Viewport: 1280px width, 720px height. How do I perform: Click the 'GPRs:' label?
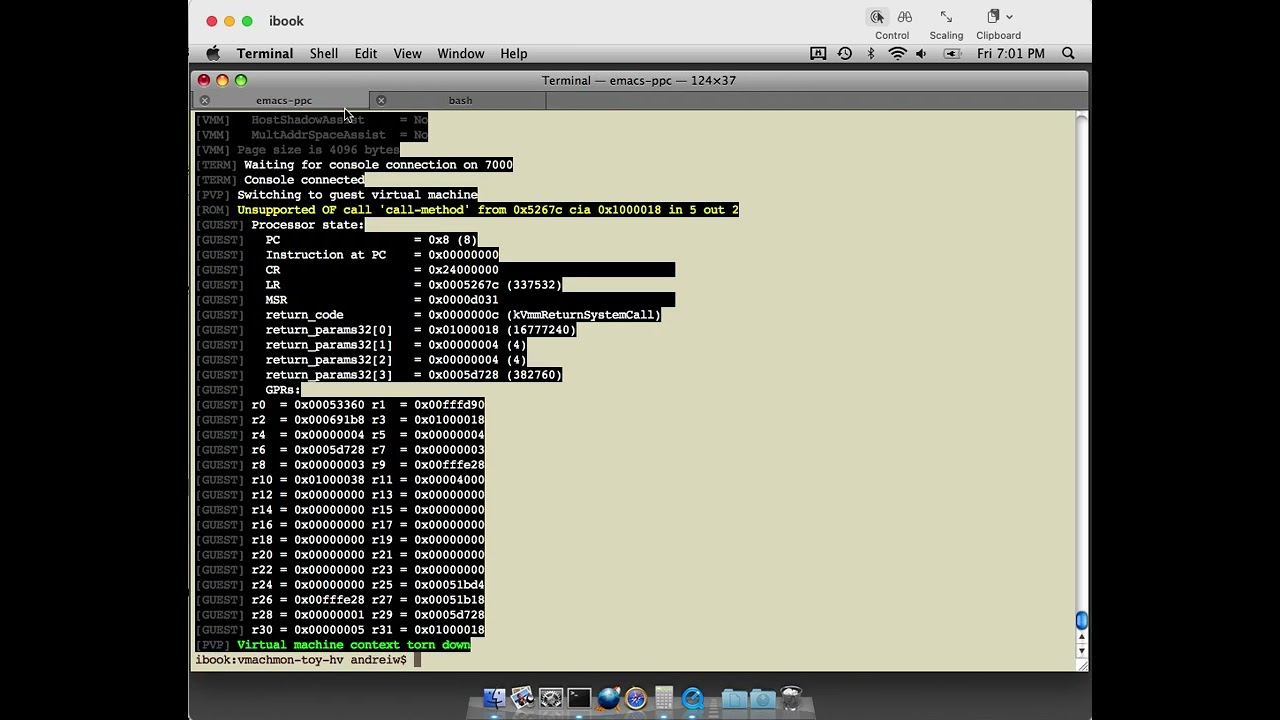coord(283,390)
